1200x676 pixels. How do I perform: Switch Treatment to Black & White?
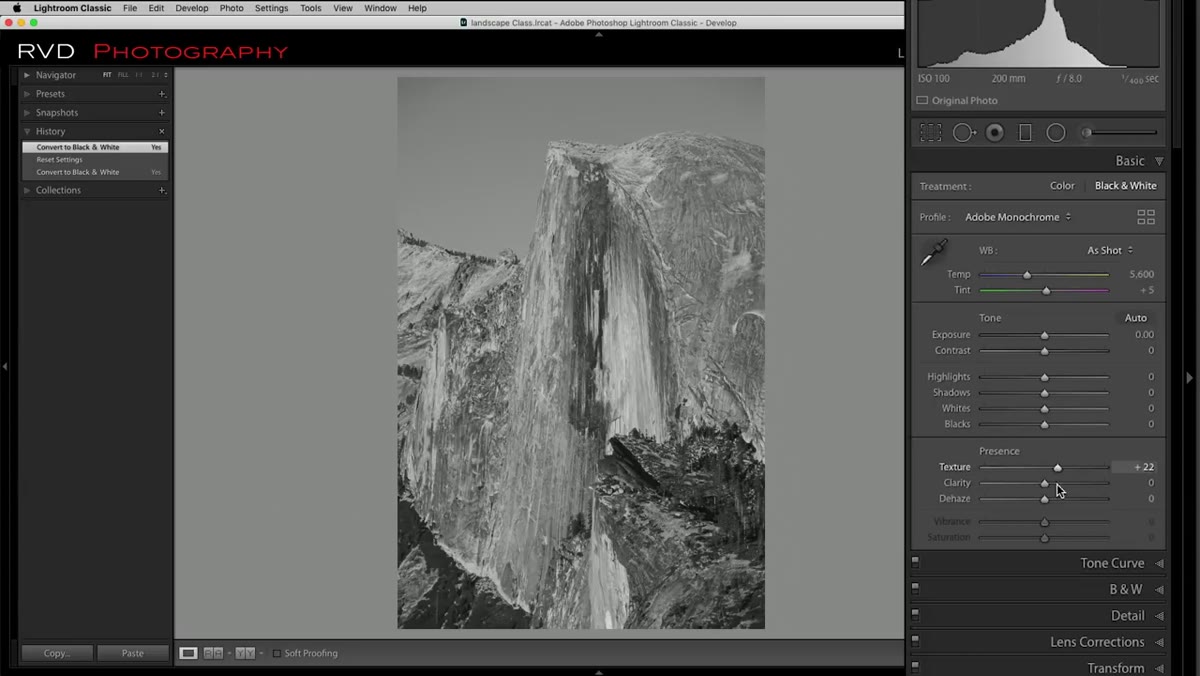[1125, 186]
